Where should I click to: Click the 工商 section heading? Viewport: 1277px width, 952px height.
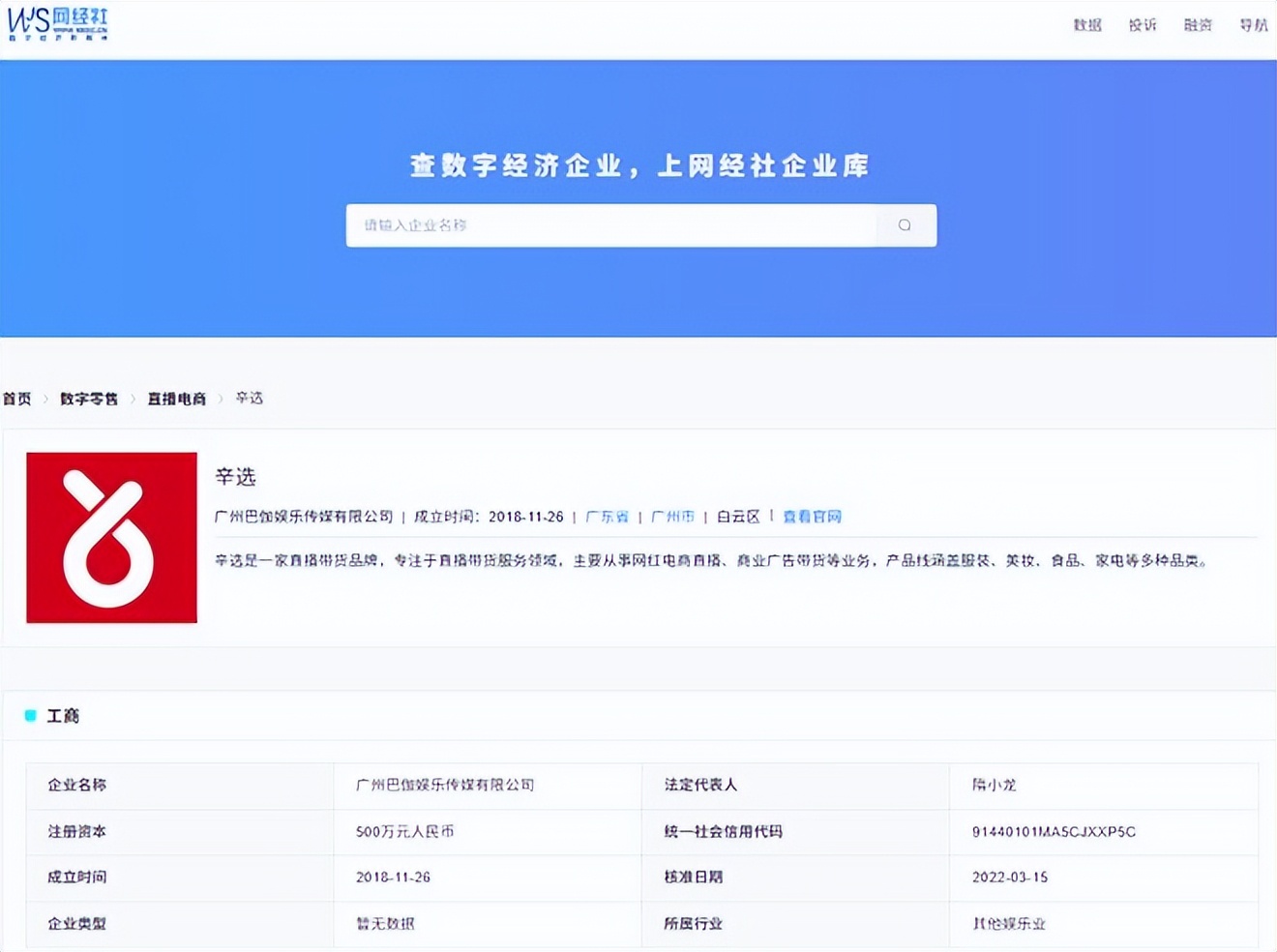tap(63, 716)
